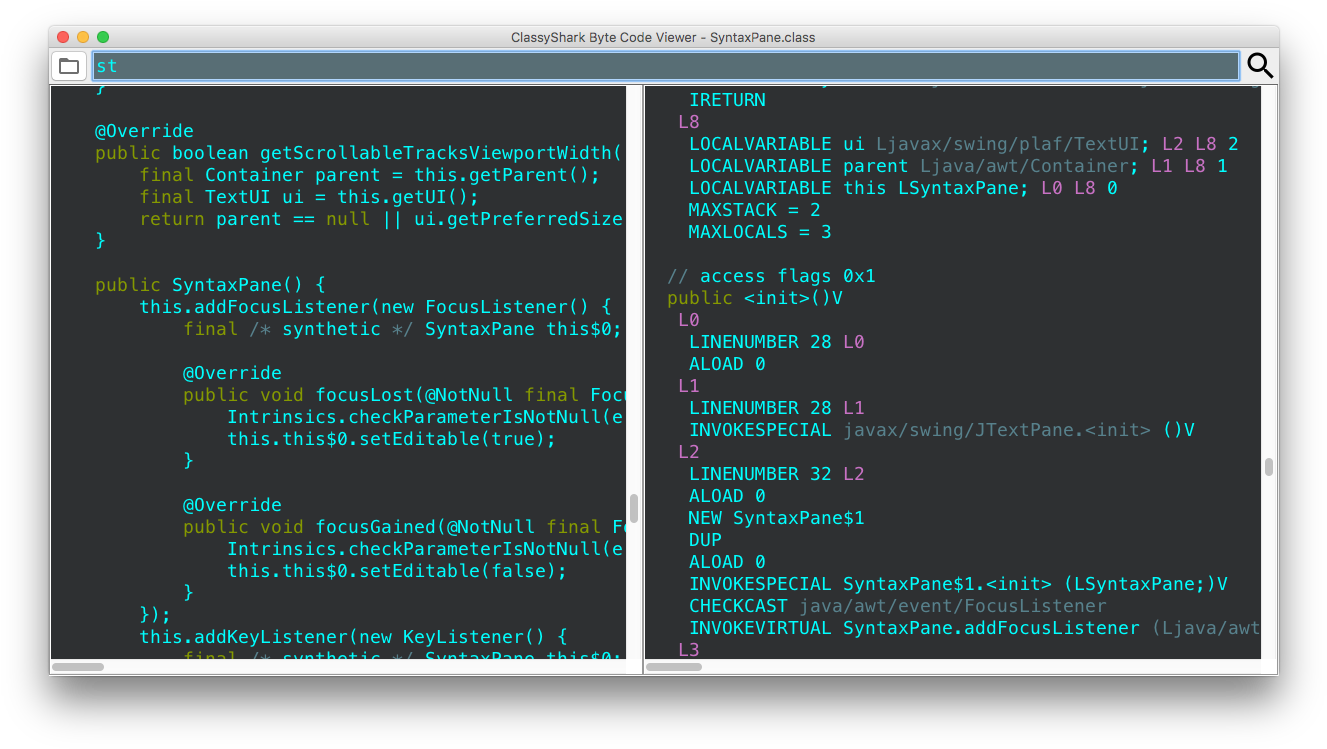
Task: Click 'LOCALVARIABLE parent' bytecode line
Action: click(x=958, y=166)
